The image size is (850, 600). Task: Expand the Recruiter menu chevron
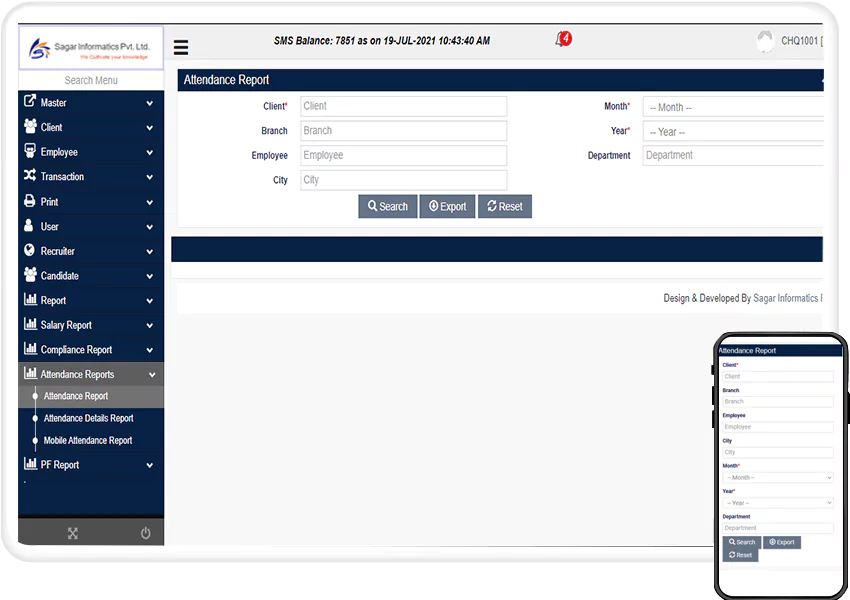(x=150, y=251)
